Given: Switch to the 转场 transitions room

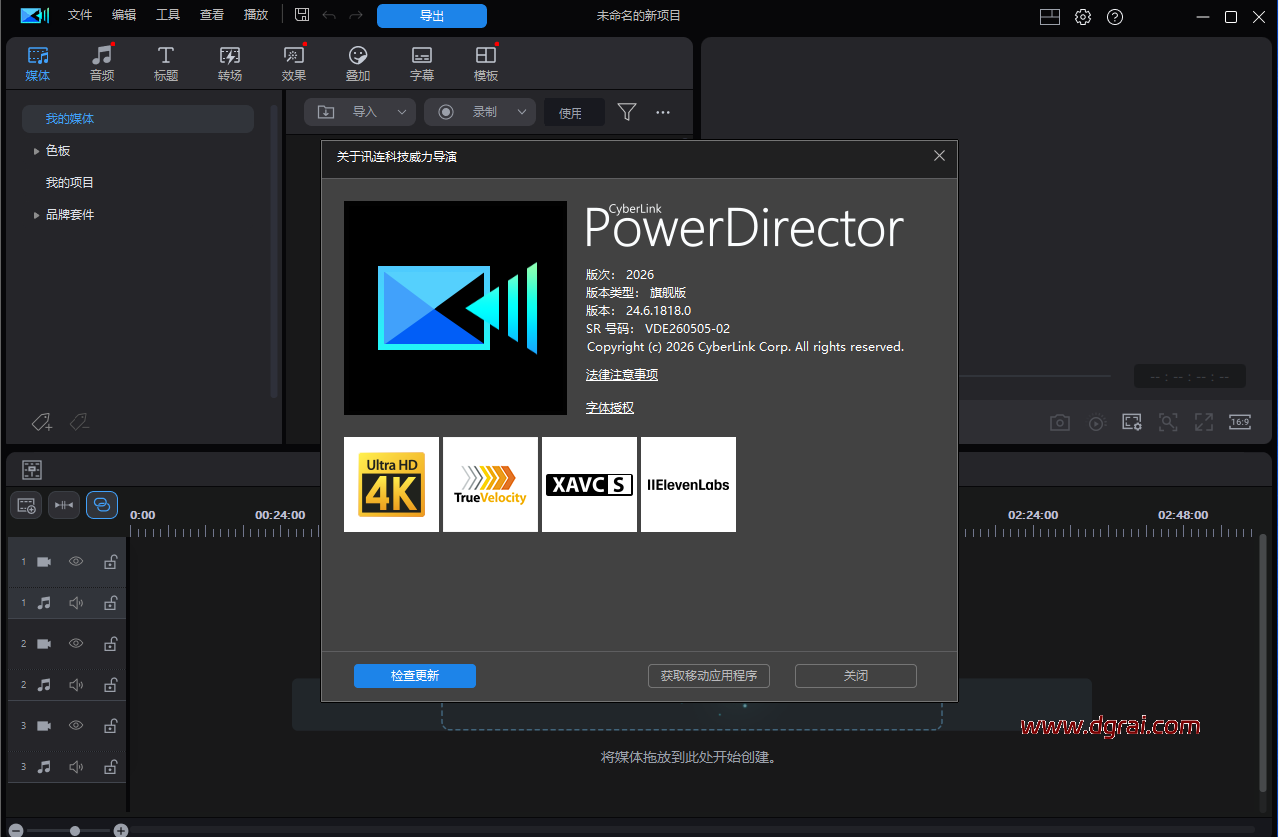Looking at the screenshot, I should (230, 64).
